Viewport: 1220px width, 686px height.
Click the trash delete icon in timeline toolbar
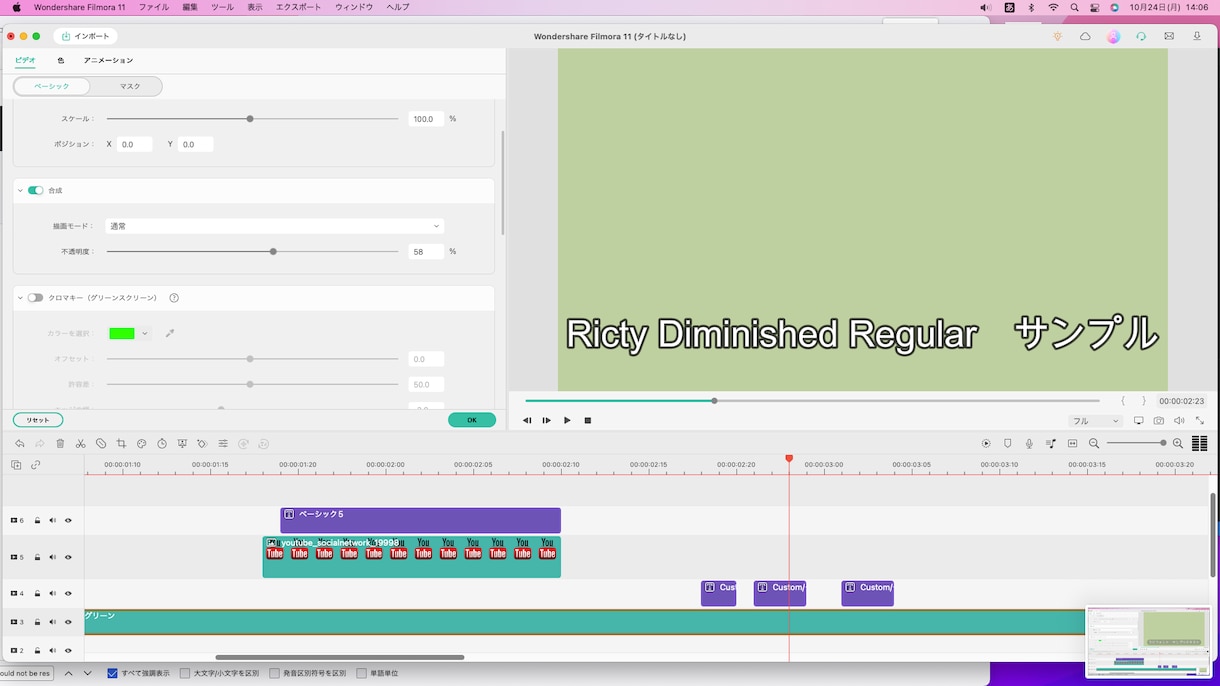[60, 444]
